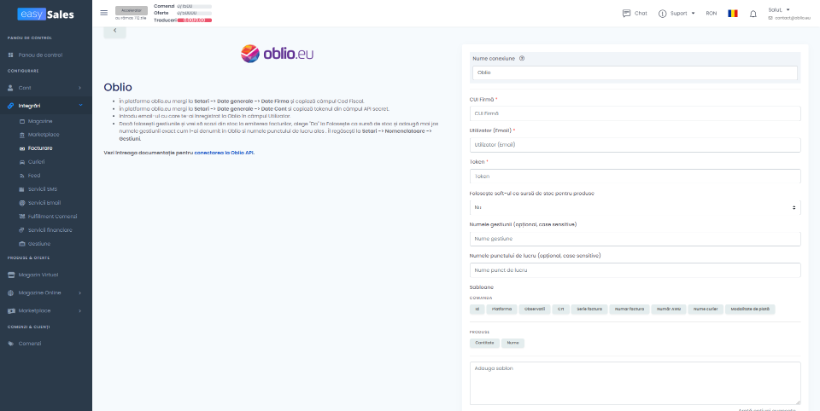Click the Suport info circle icon

click(662, 14)
